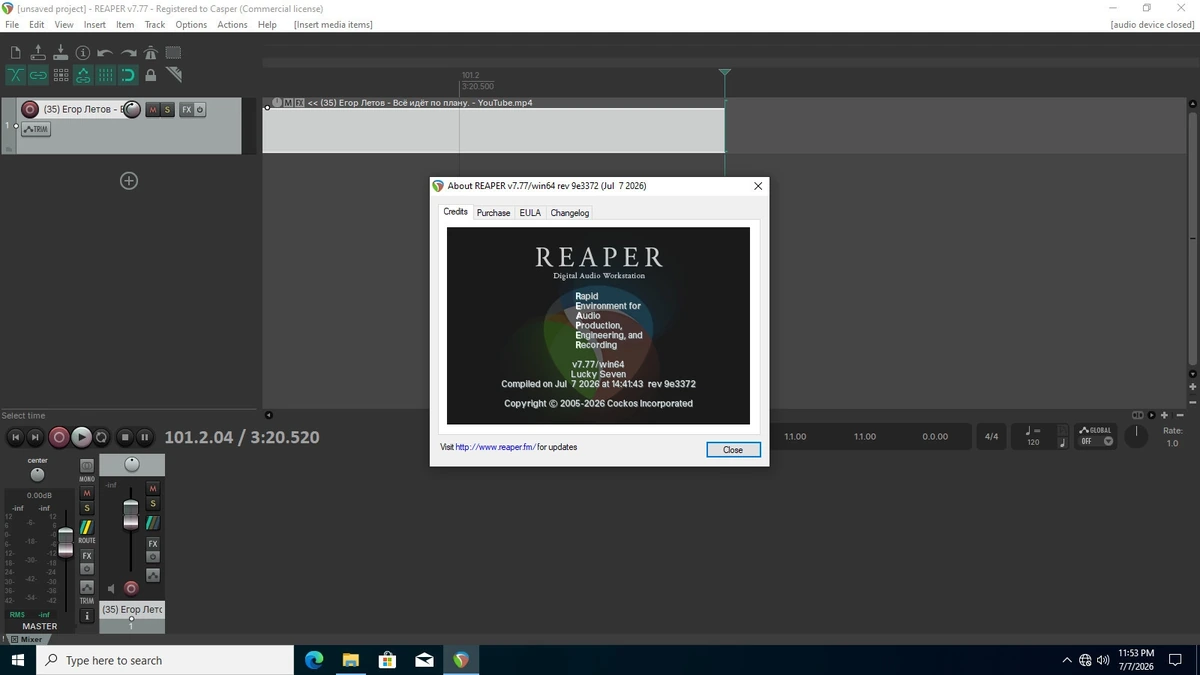Click the crossed-out triangle toolbar icon
1200x675 pixels.
(x=174, y=75)
